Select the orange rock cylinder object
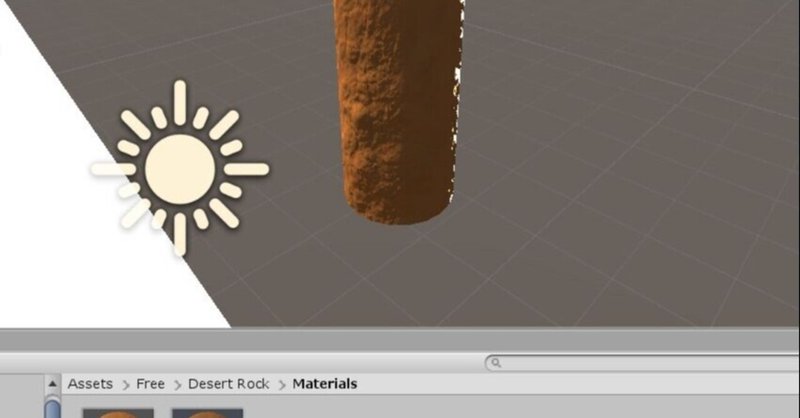The height and width of the screenshot is (418, 800). click(x=398, y=111)
